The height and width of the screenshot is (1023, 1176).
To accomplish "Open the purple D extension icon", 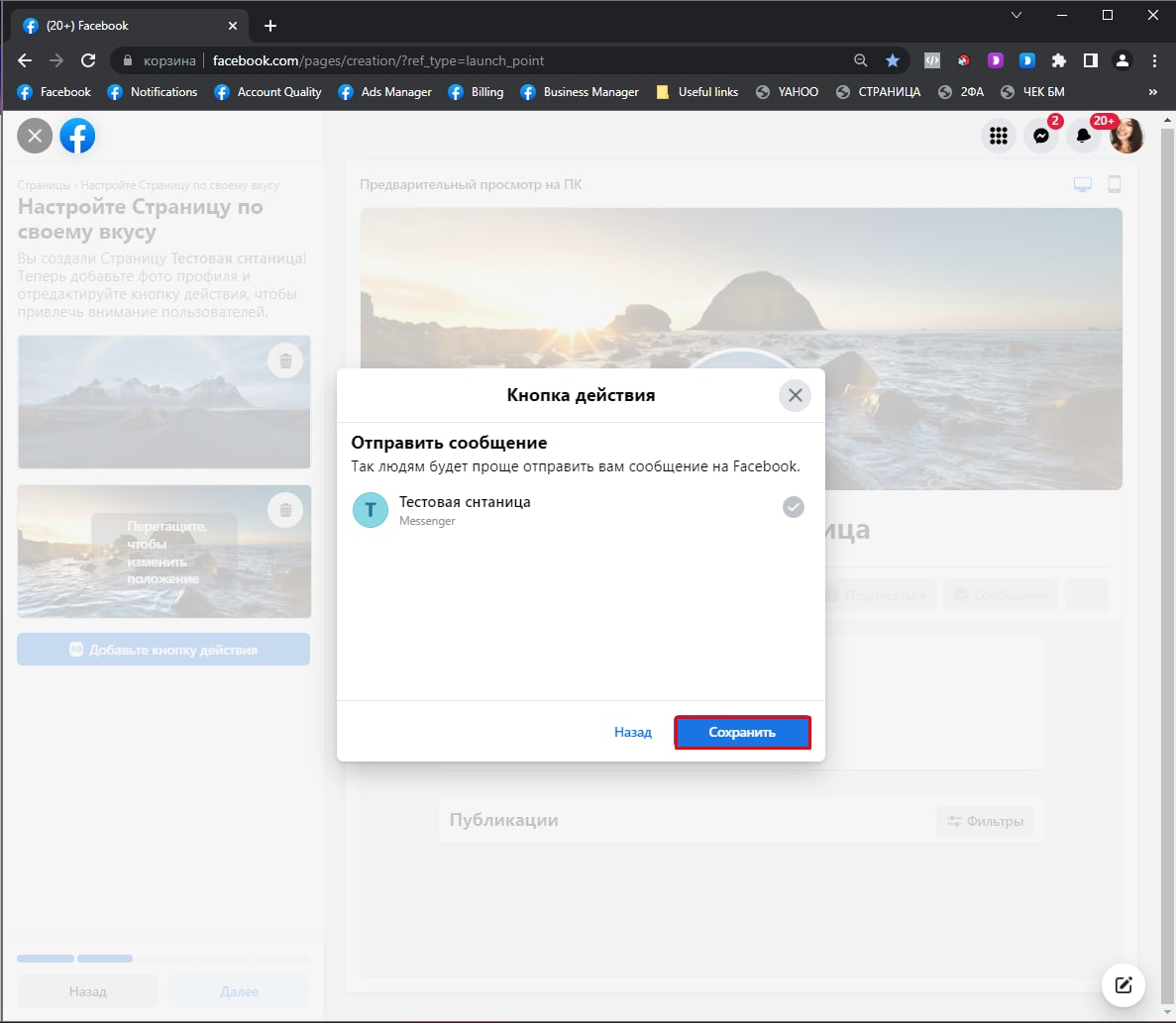I will click(996, 60).
